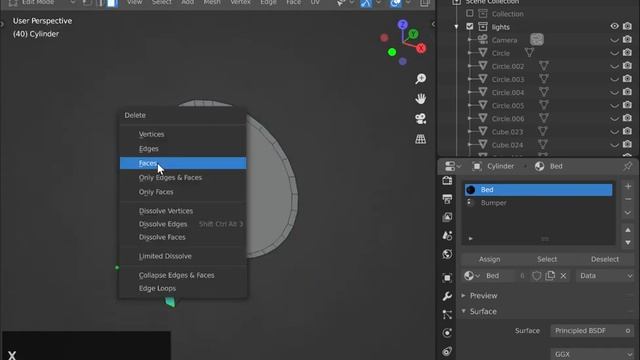Toggle render visibility of Circle.002
The height and width of the screenshot is (360, 640).
click(627, 66)
